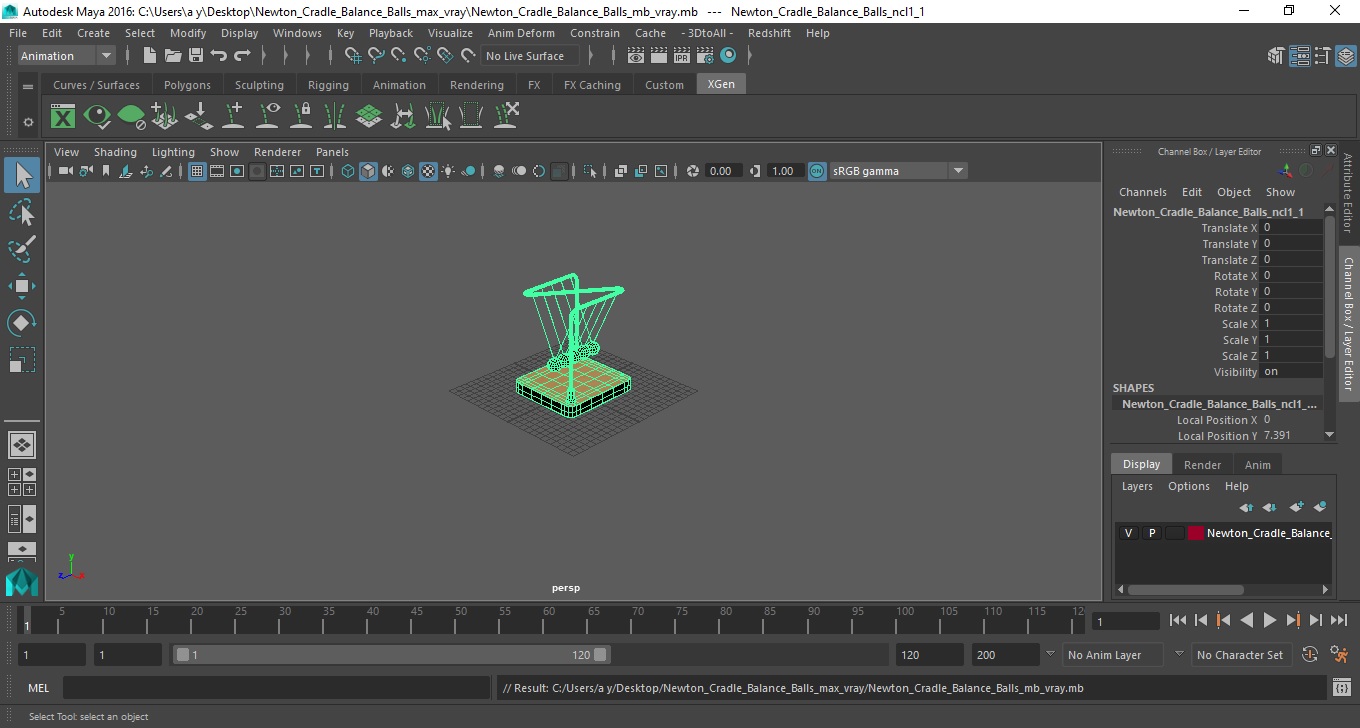Click the layer list horizontal scrollbar
The width and height of the screenshot is (1360, 728).
tap(1186, 590)
